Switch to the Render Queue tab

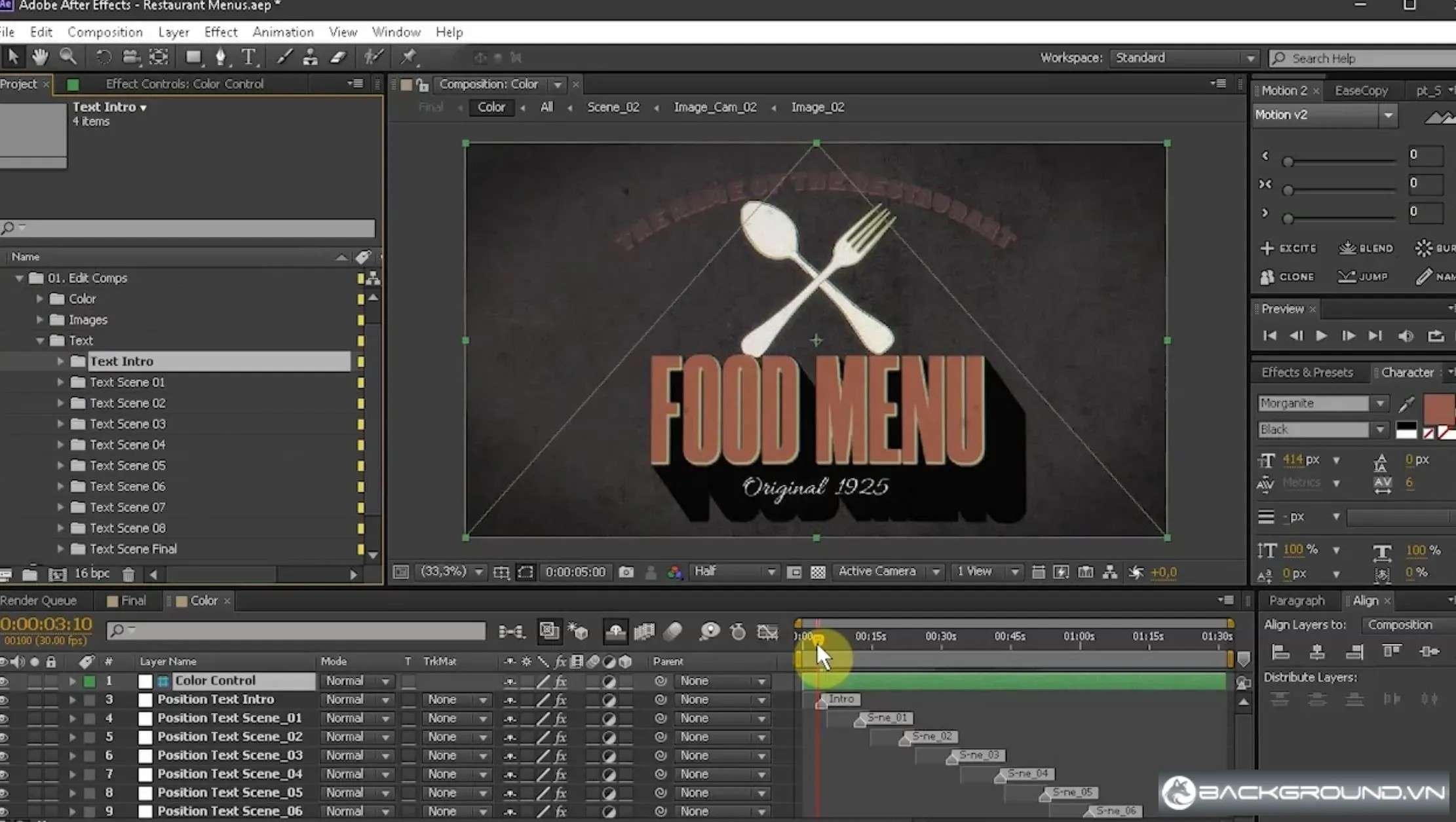coord(39,601)
